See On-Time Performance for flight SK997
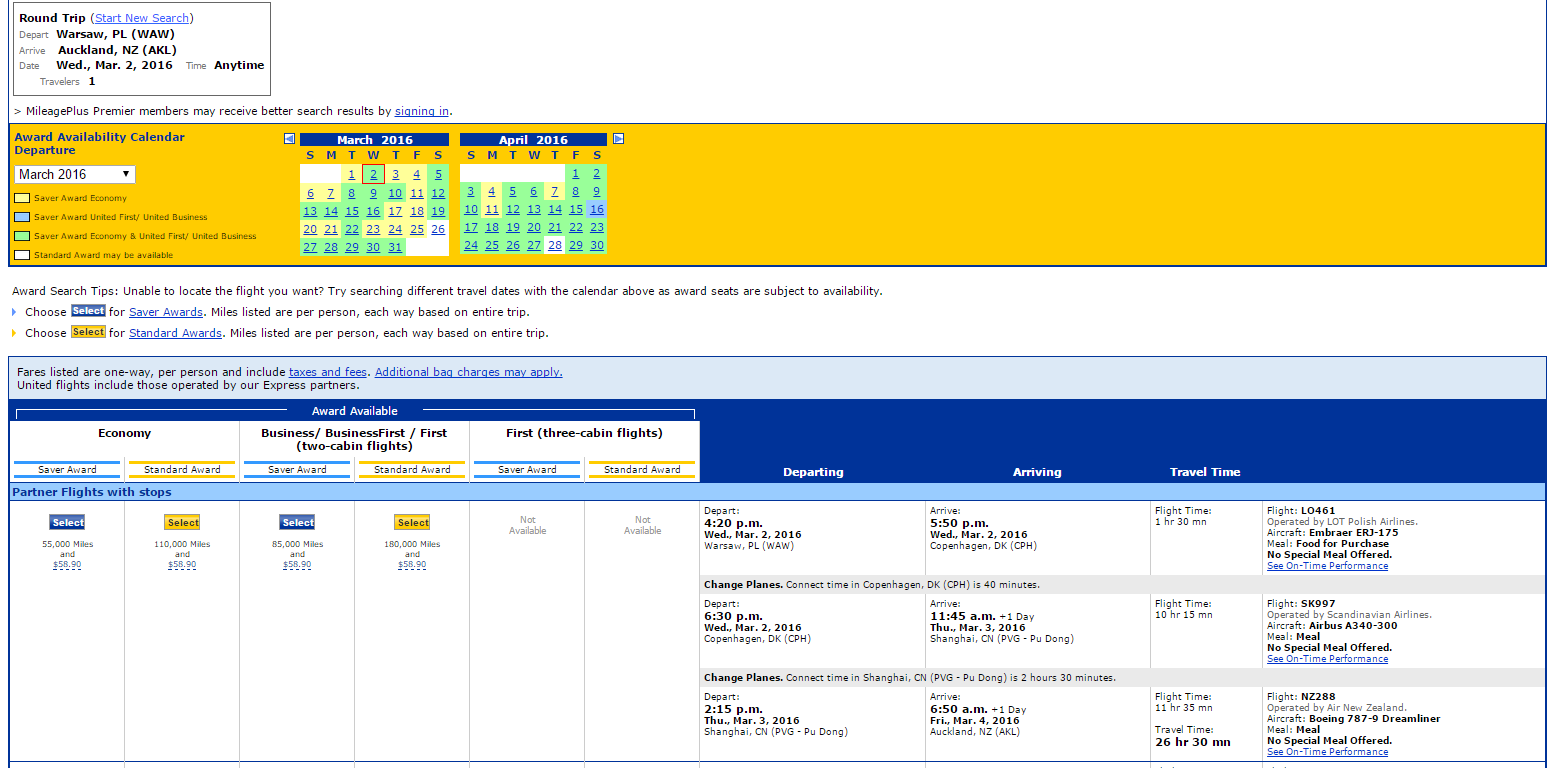 tap(1327, 659)
